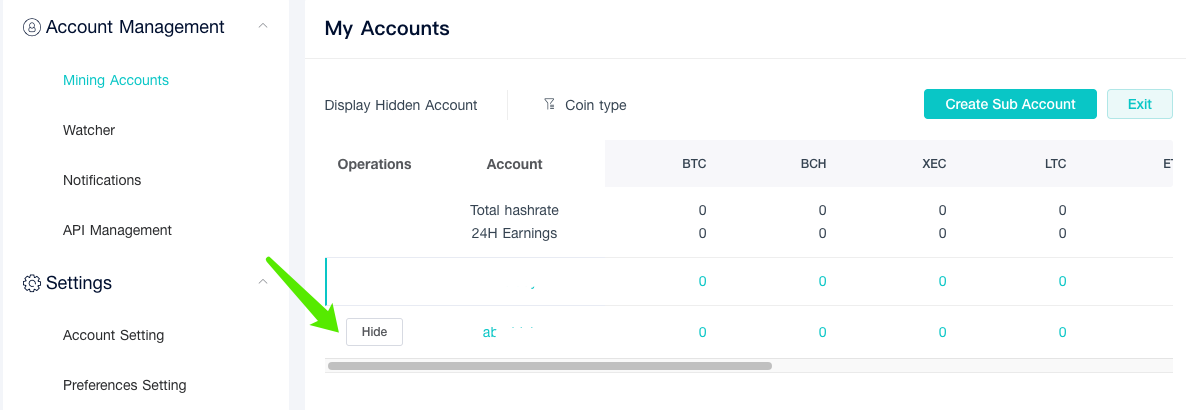Image resolution: width=1186 pixels, height=410 pixels.
Task: Open the Watcher menu item
Action: tap(88, 130)
